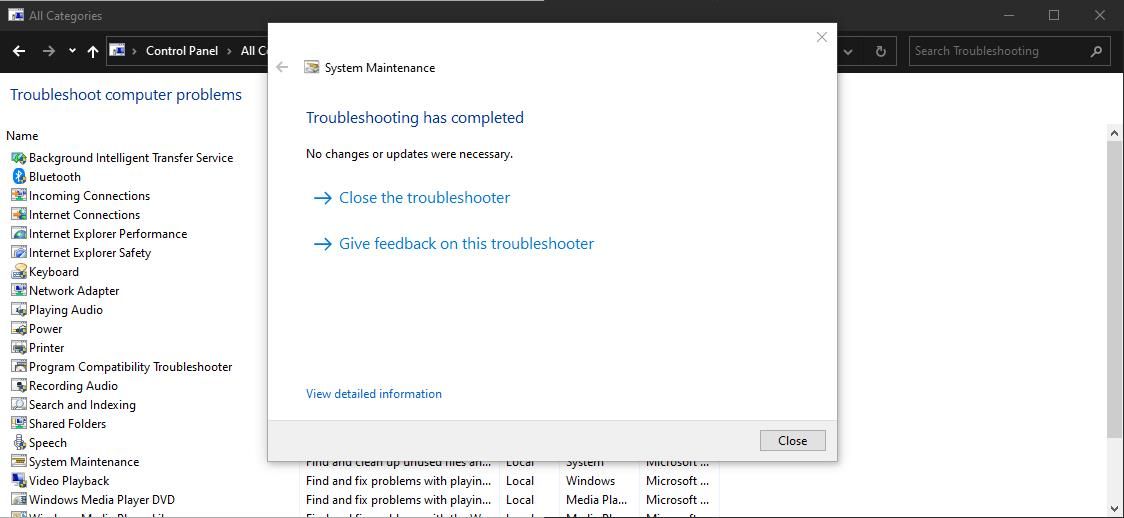
Task: Go back in Control Panel window
Action: coord(19,51)
